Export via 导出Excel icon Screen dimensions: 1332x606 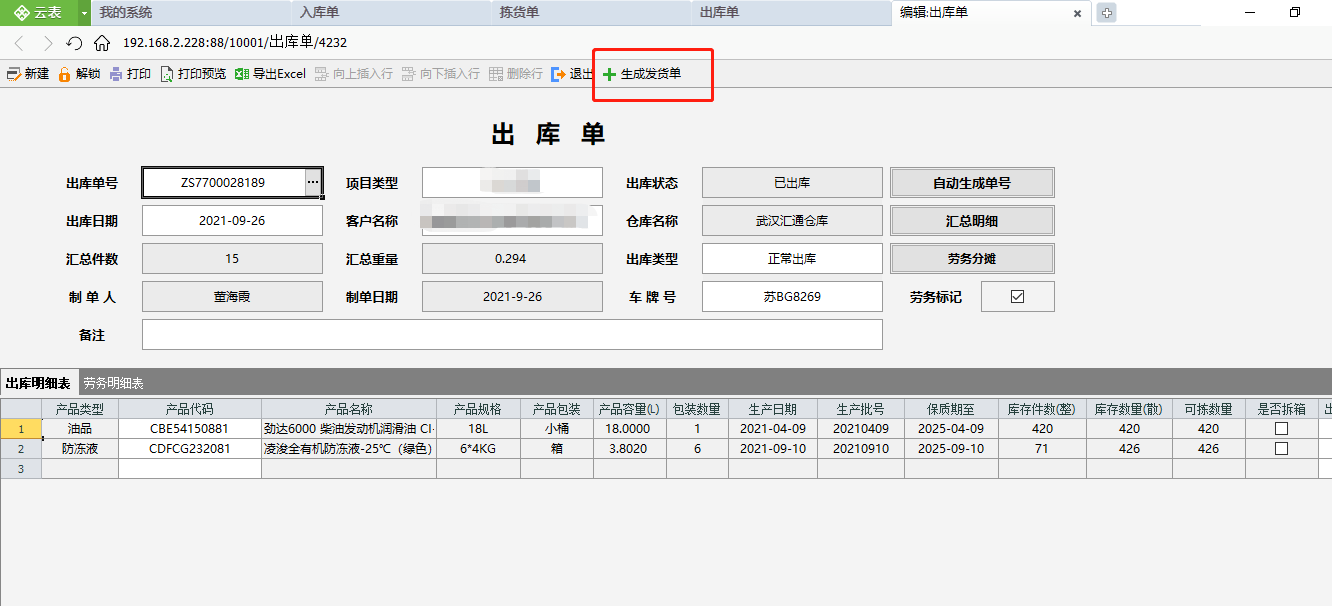(242, 74)
